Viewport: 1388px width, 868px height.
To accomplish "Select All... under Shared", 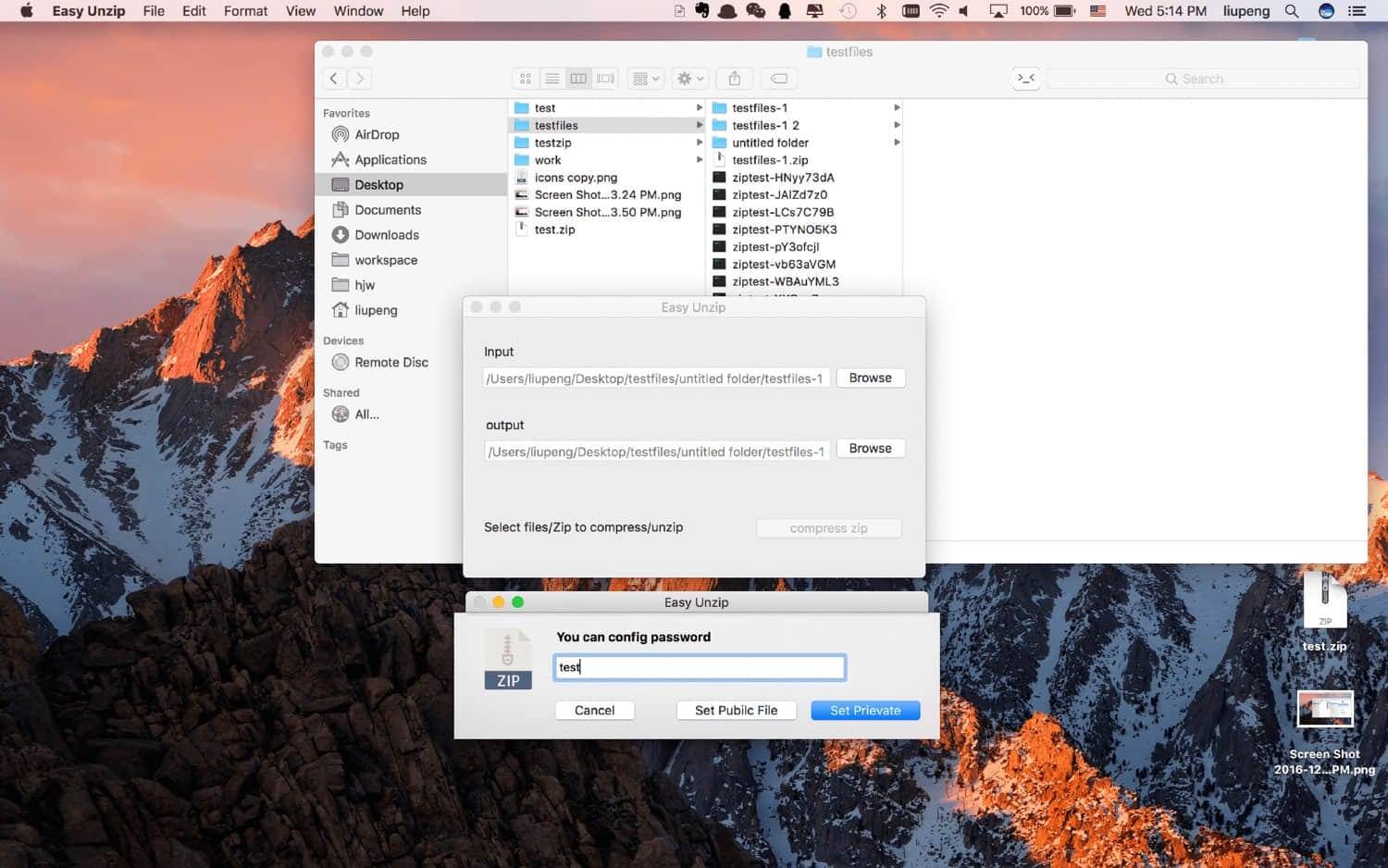I will coord(366,414).
